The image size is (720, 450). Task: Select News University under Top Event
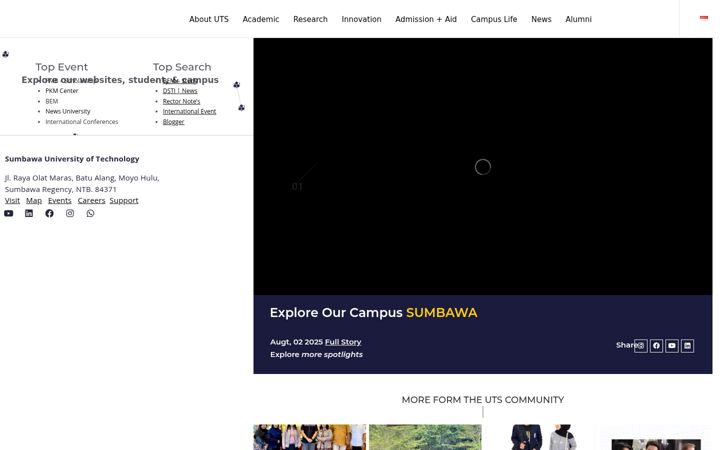[68, 112]
